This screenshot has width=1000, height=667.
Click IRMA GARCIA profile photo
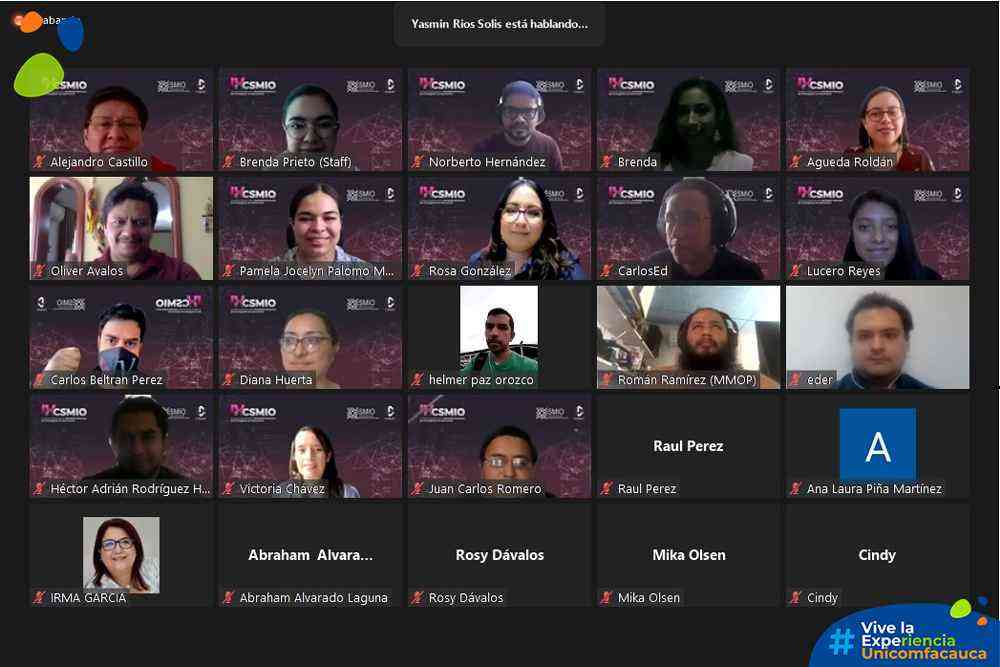click(121, 555)
